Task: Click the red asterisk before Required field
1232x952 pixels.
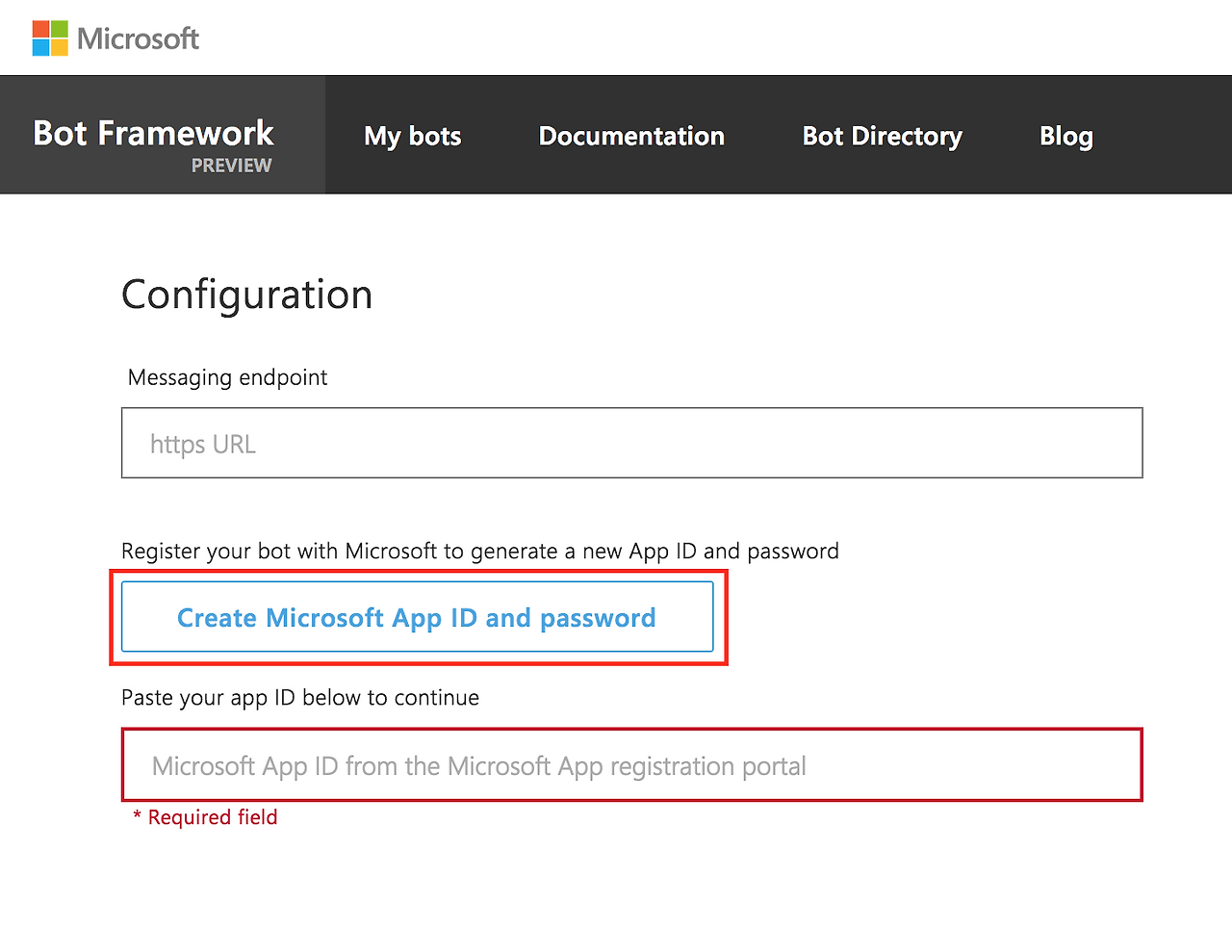Action: tap(138, 816)
